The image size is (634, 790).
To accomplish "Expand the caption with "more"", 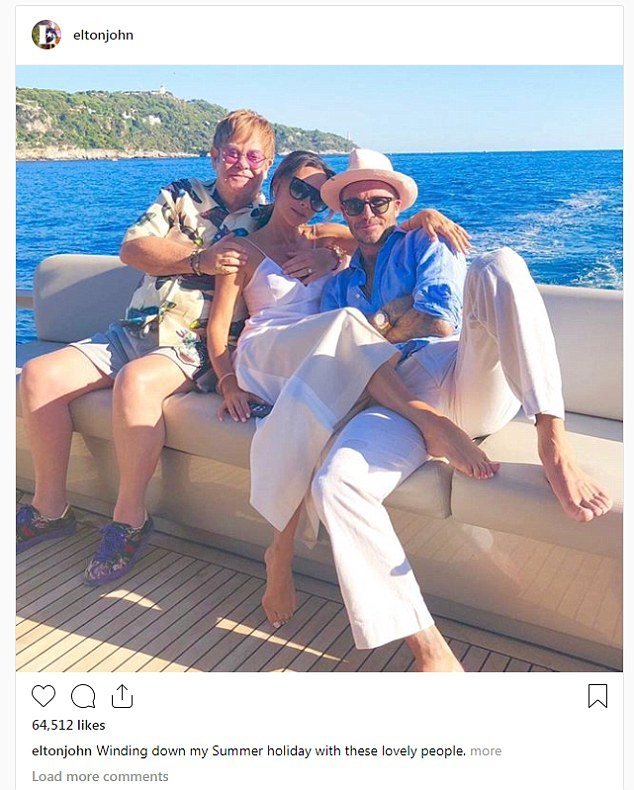I will pyautogui.click(x=486, y=751).
